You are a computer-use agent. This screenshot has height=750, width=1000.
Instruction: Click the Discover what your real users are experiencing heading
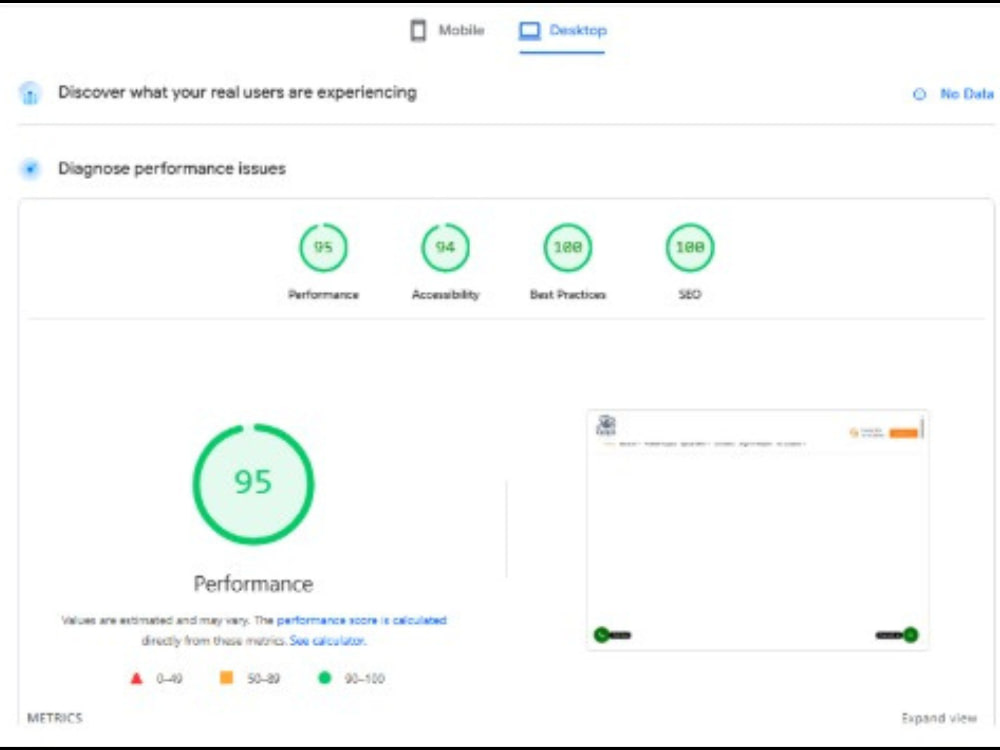coord(237,92)
